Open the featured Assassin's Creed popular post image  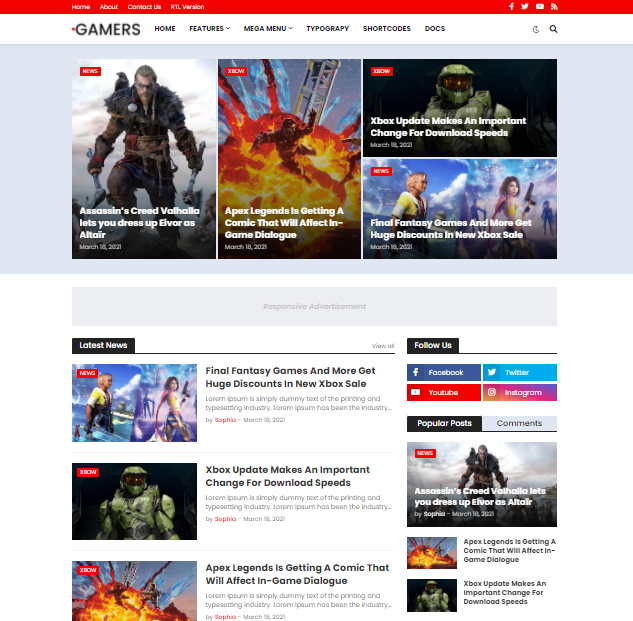482,484
